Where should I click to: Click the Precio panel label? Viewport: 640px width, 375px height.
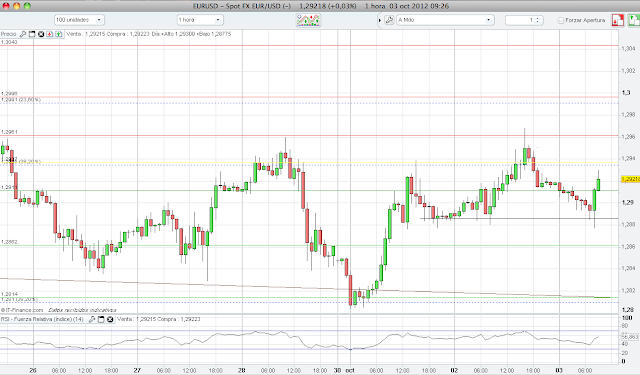click(x=9, y=34)
